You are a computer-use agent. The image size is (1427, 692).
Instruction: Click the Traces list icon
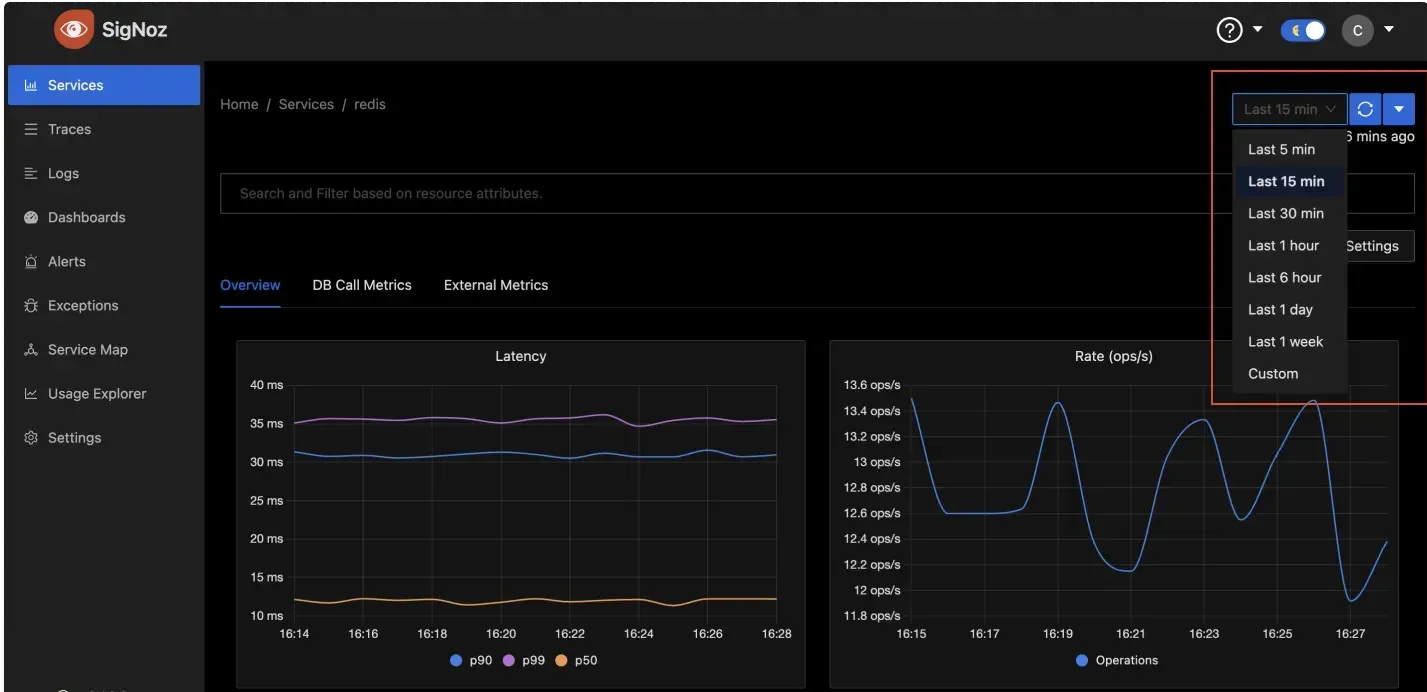(31, 129)
